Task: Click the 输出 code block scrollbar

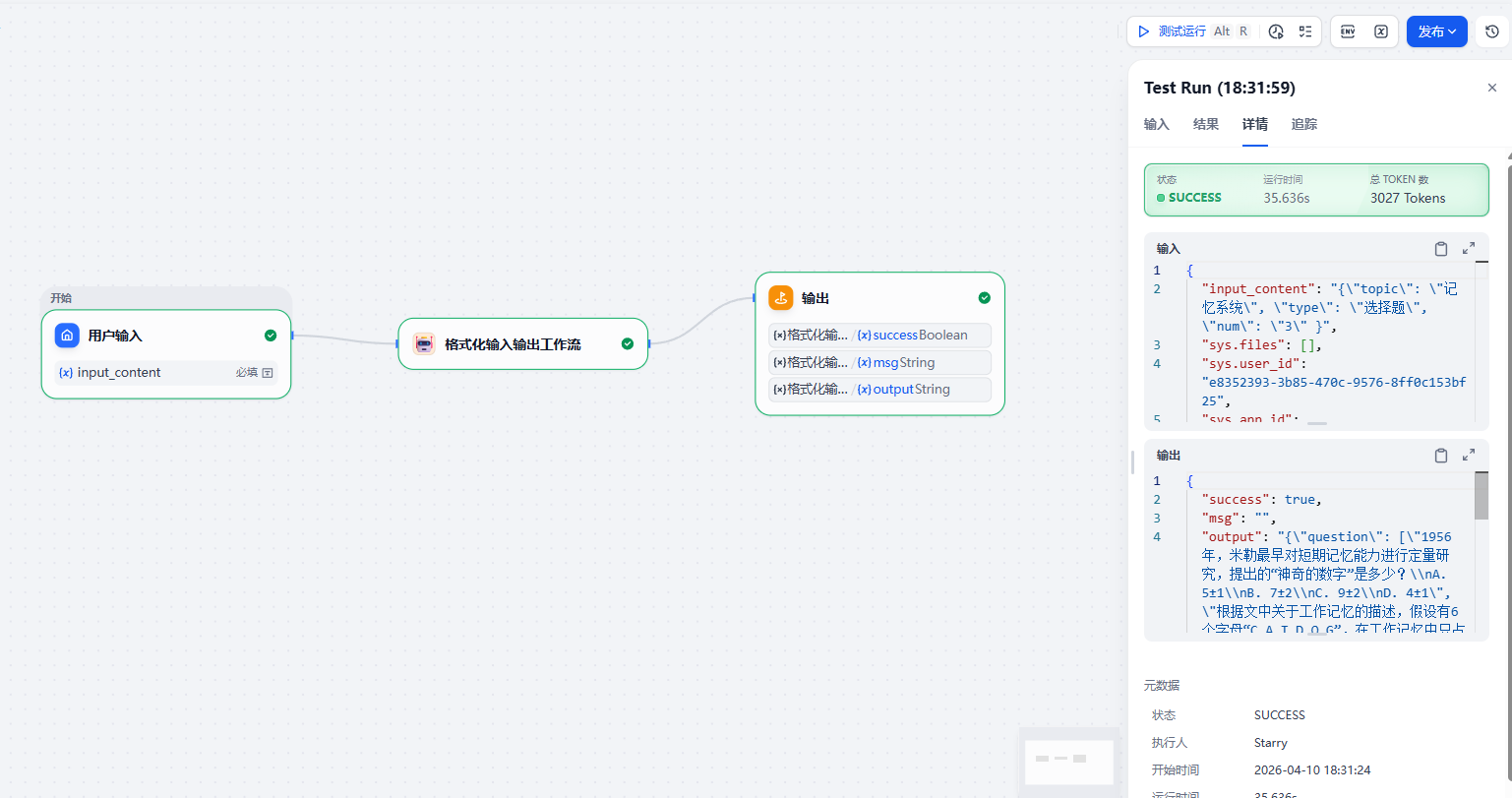Action: (x=1481, y=496)
